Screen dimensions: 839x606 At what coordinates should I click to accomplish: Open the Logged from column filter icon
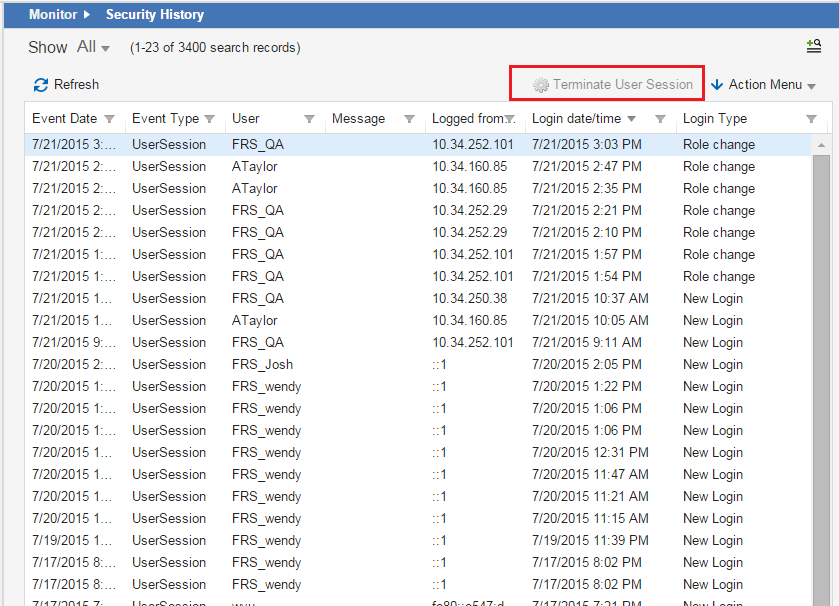[x=512, y=118]
